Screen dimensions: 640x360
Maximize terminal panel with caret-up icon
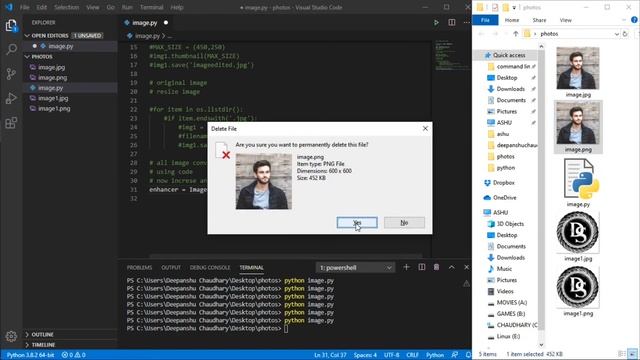coord(451,267)
